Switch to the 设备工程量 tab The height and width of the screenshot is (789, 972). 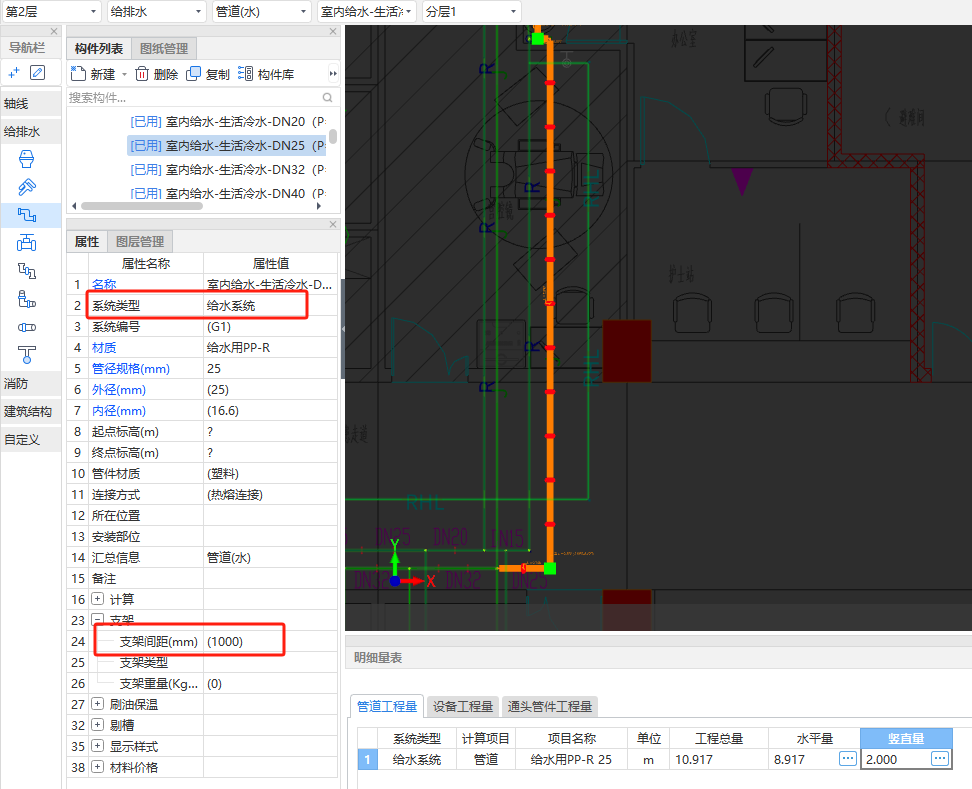click(x=462, y=706)
